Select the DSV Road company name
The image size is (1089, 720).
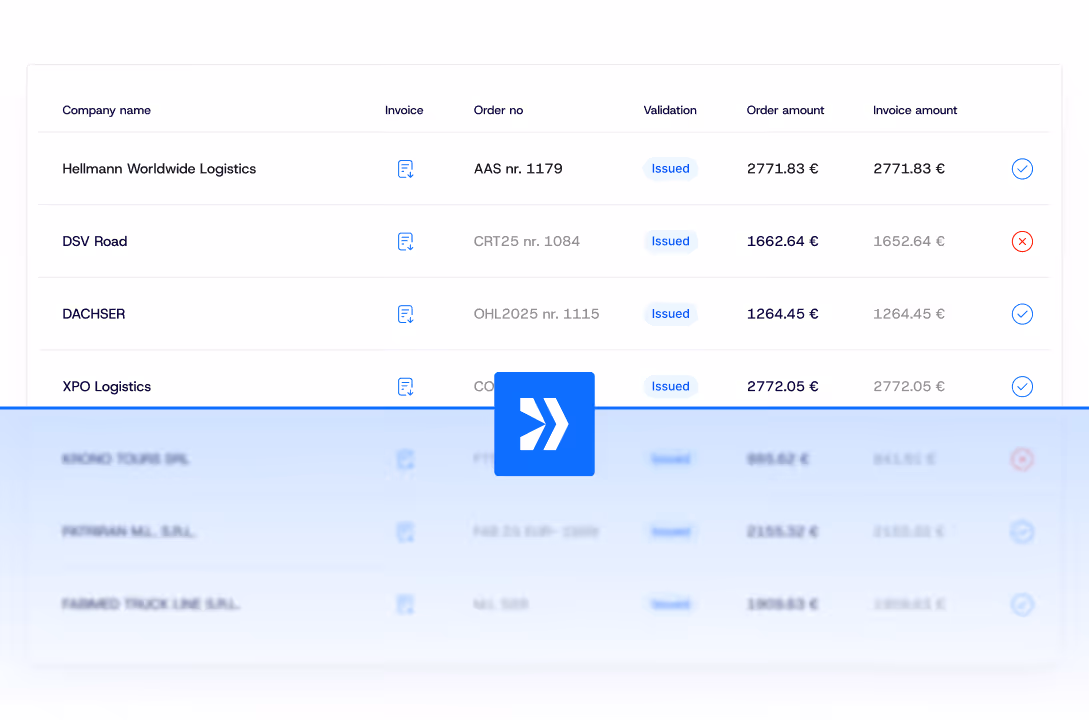pyautogui.click(x=94, y=242)
